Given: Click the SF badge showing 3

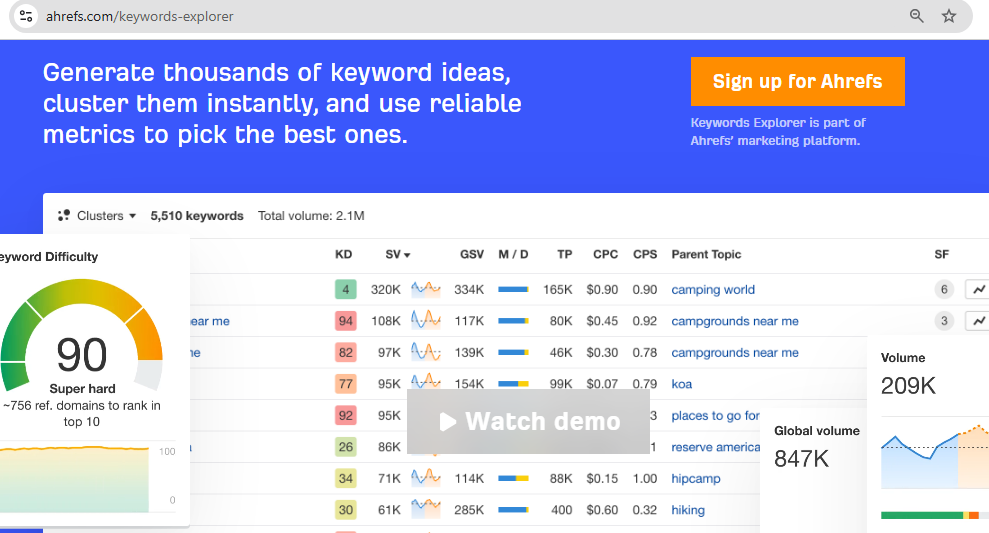Looking at the screenshot, I should tap(943, 321).
